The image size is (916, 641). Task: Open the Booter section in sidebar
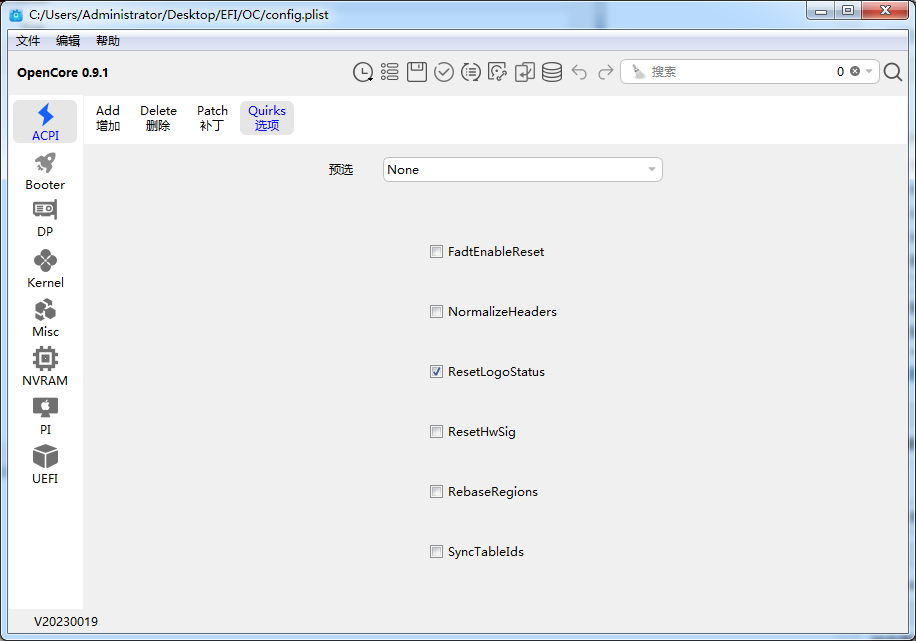[45, 171]
